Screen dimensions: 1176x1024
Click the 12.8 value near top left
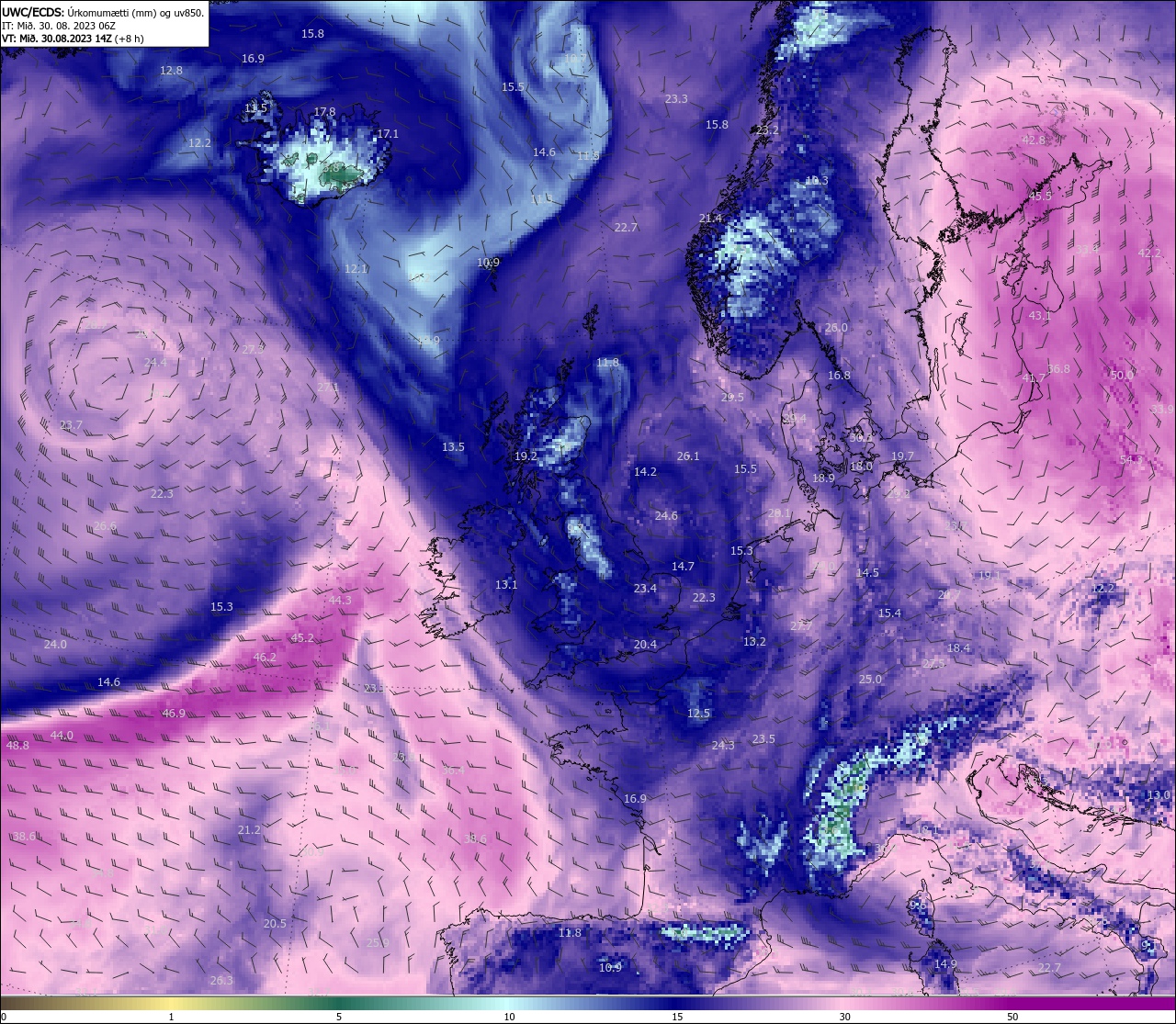click(x=171, y=71)
